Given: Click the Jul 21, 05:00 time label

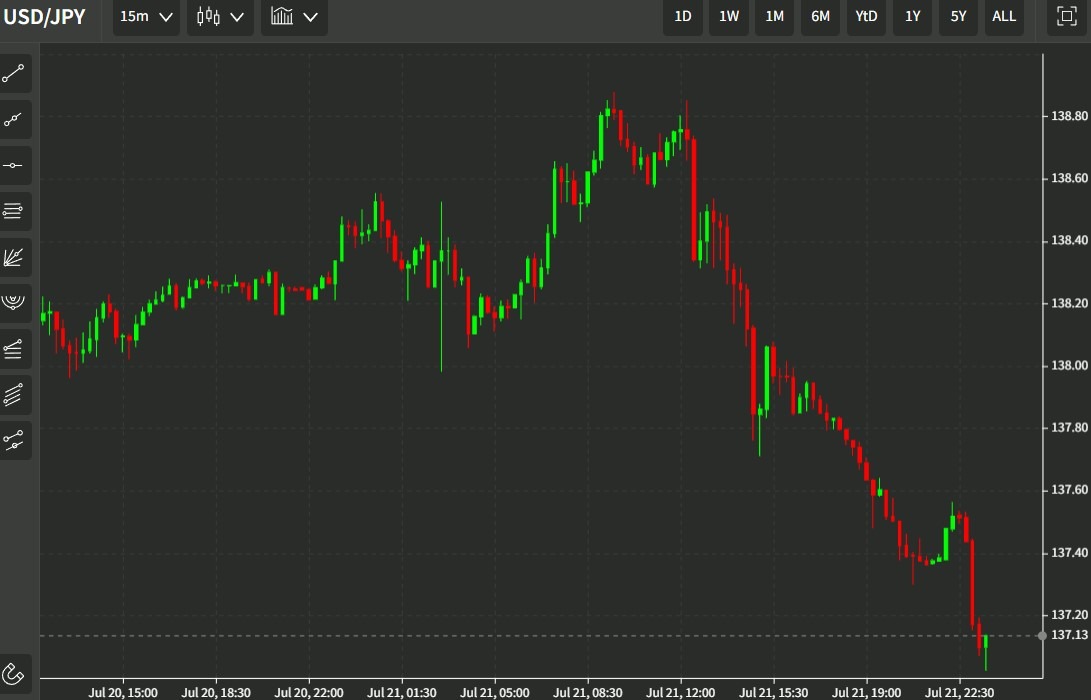Looking at the screenshot, I should point(495,692).
